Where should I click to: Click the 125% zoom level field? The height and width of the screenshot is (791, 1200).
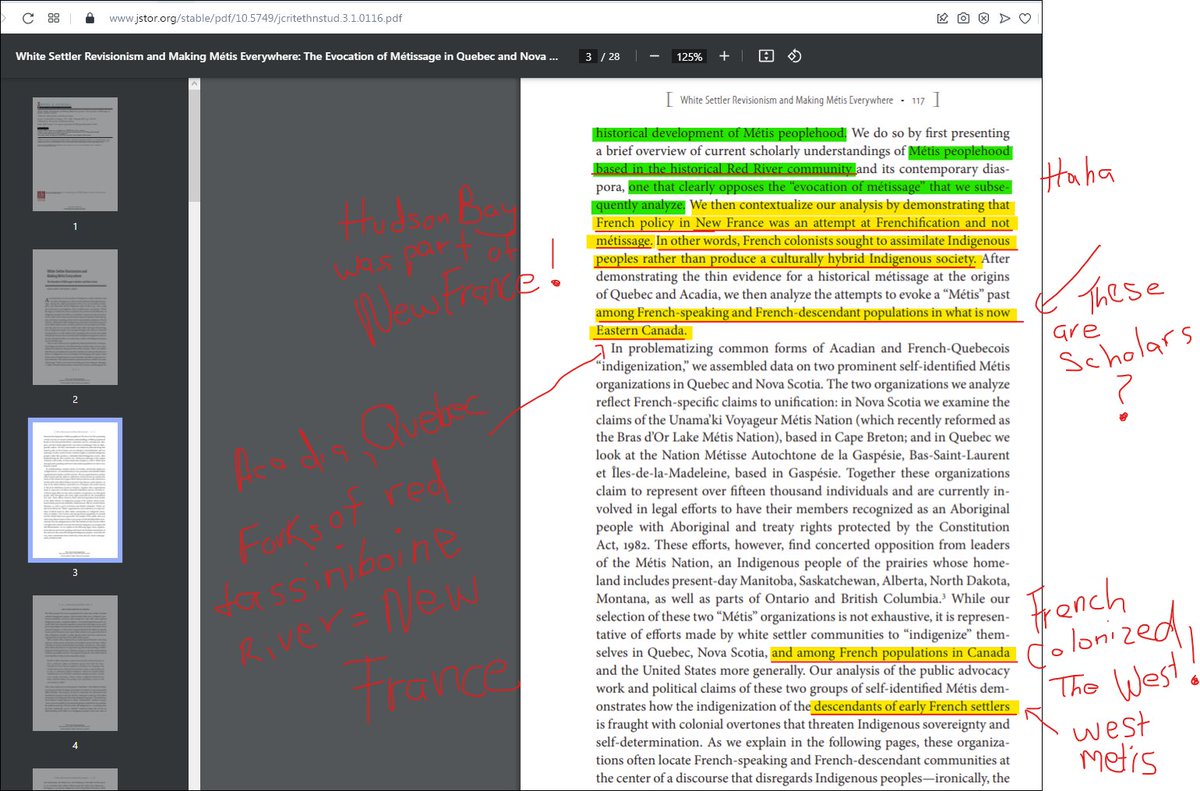pyautogui.click(x=689, y=57)
